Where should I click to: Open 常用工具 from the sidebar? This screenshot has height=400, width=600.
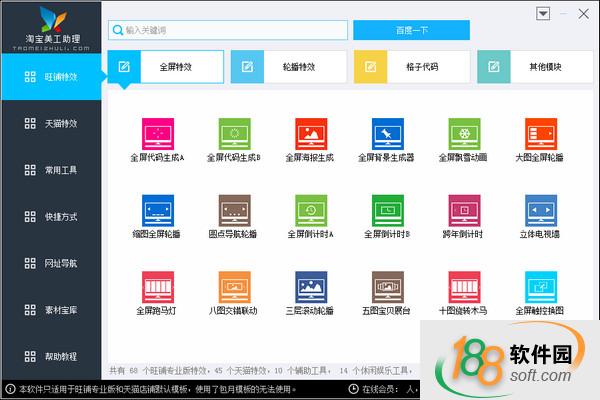point(51,170)
